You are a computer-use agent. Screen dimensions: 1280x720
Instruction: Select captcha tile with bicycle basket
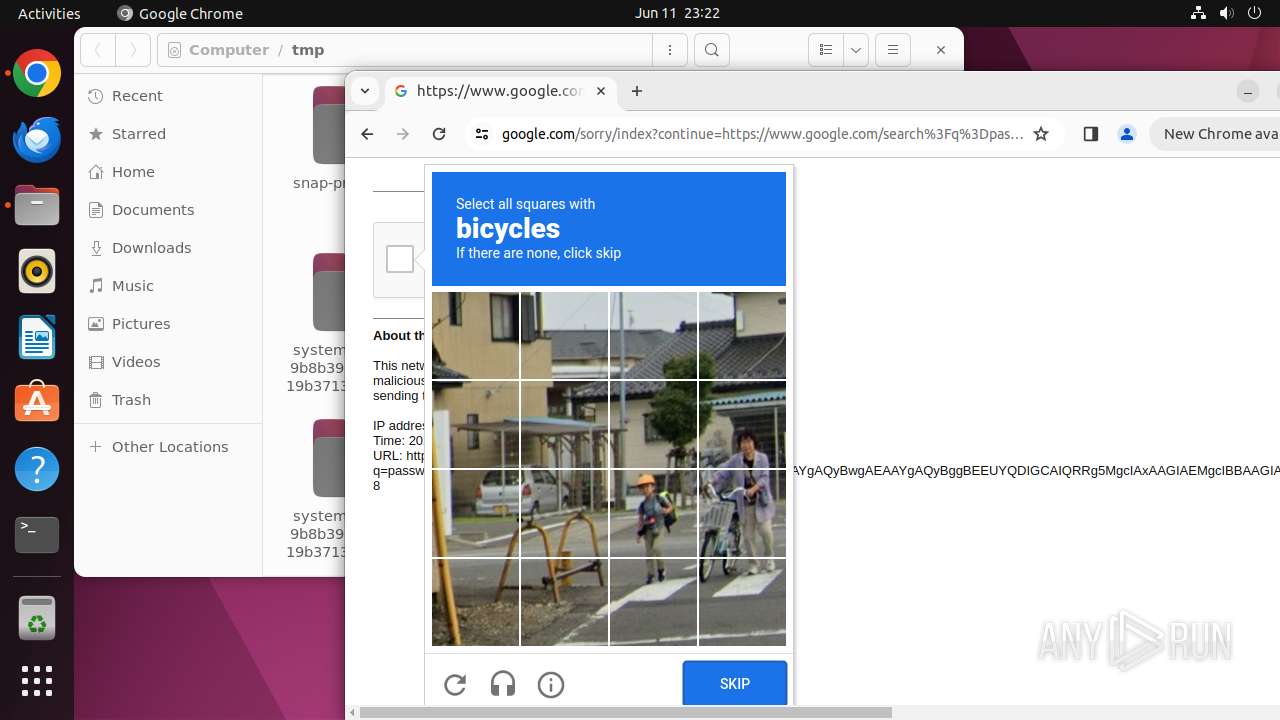742,513
